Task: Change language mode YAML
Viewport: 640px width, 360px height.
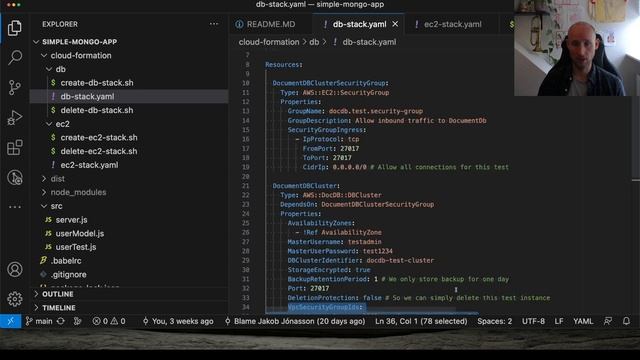Action: pos(583,321)
